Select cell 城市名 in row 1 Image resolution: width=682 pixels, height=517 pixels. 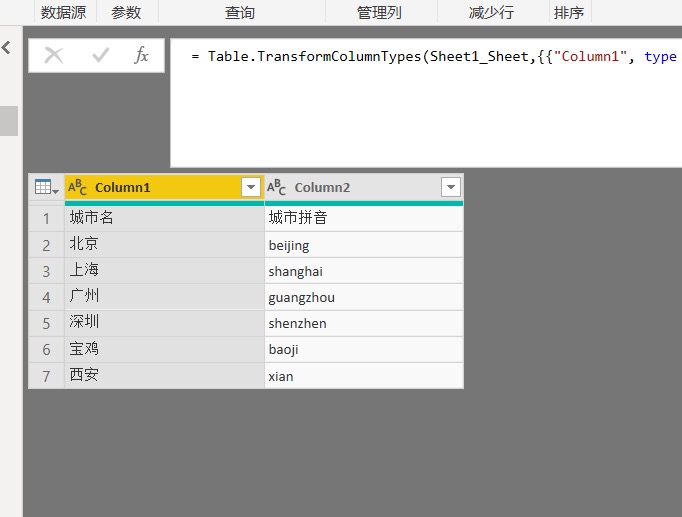(x=164, y=218)
